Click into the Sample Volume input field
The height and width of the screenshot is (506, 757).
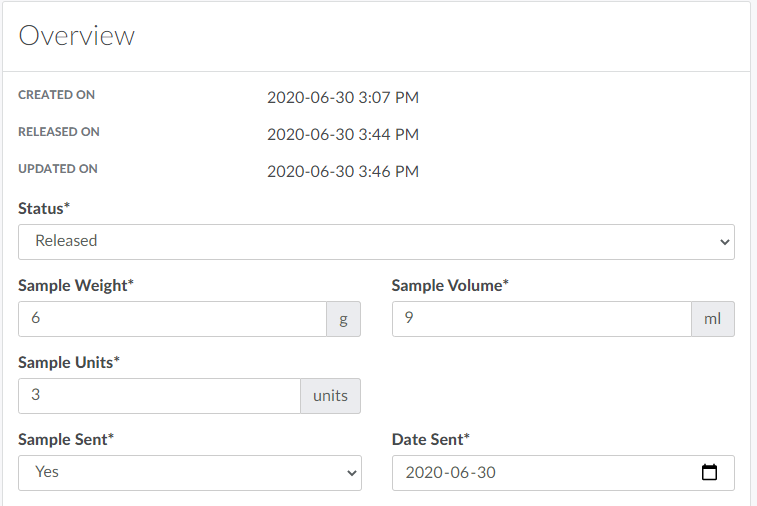click(x=540, y=319)
